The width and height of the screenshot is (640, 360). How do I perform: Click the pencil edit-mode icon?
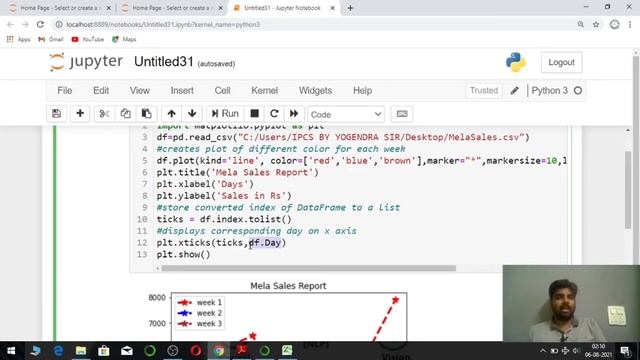click(514, 91)
